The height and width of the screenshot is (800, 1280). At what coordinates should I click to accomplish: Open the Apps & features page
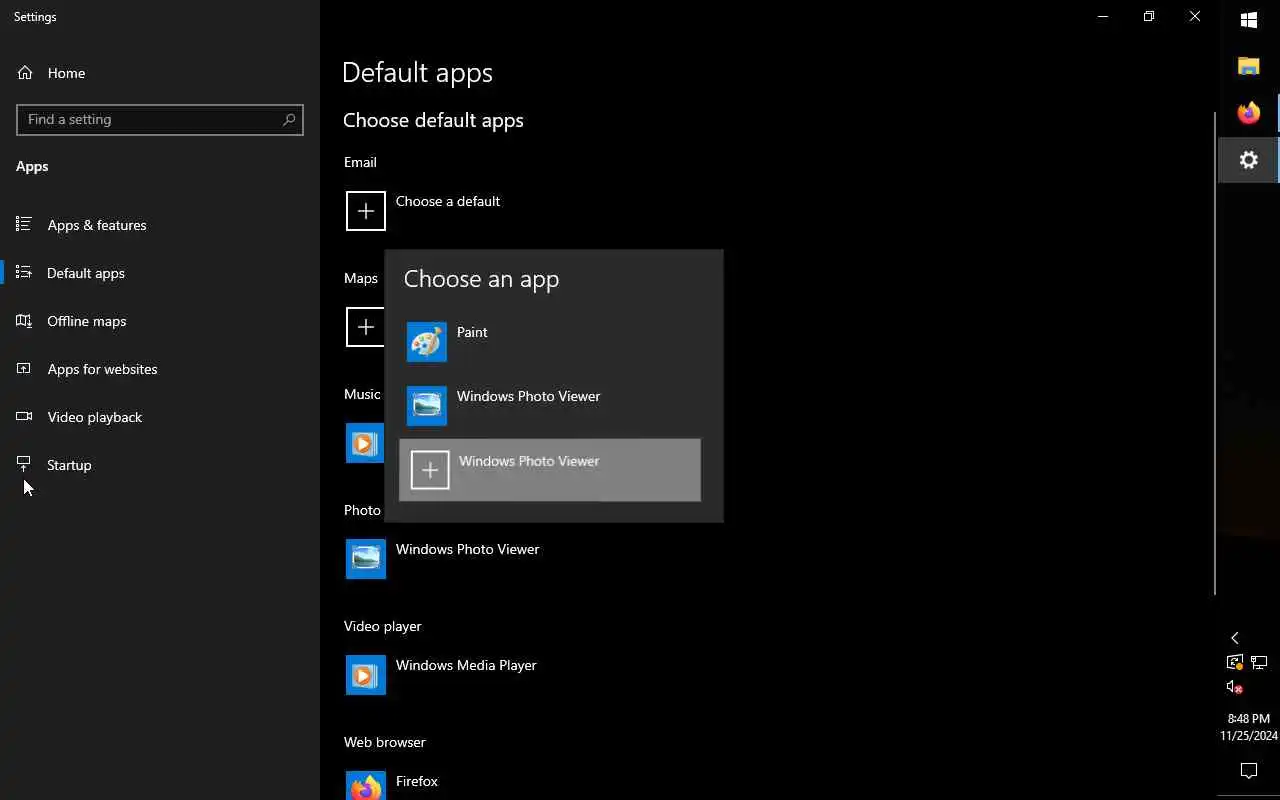(97, 225)
